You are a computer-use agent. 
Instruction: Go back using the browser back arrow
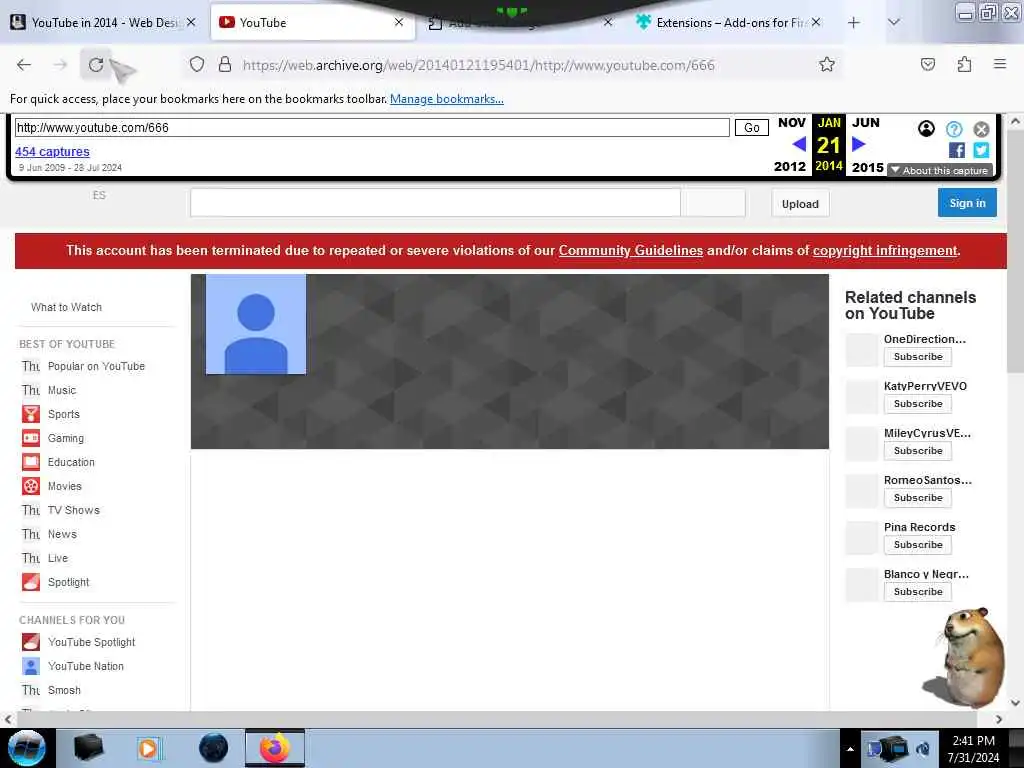pos(24,65)
